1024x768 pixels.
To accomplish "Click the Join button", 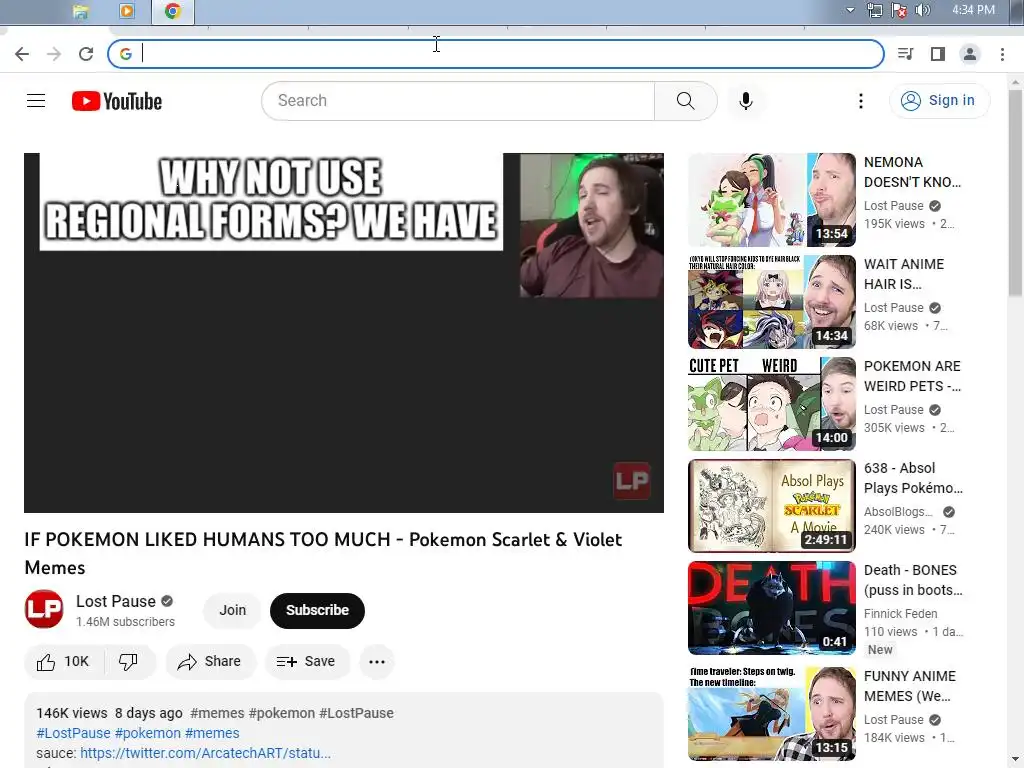I will 232,610.
